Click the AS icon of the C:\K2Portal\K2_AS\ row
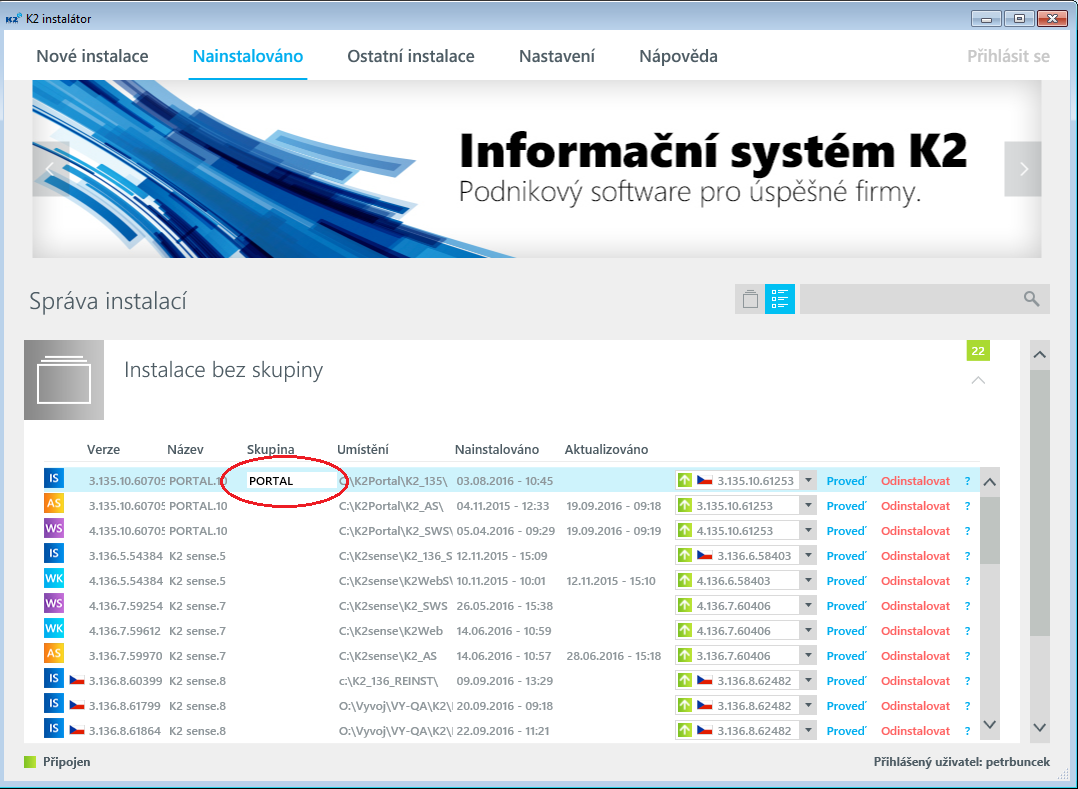This screenshot has width=1078, height=789. click(54, 503)
